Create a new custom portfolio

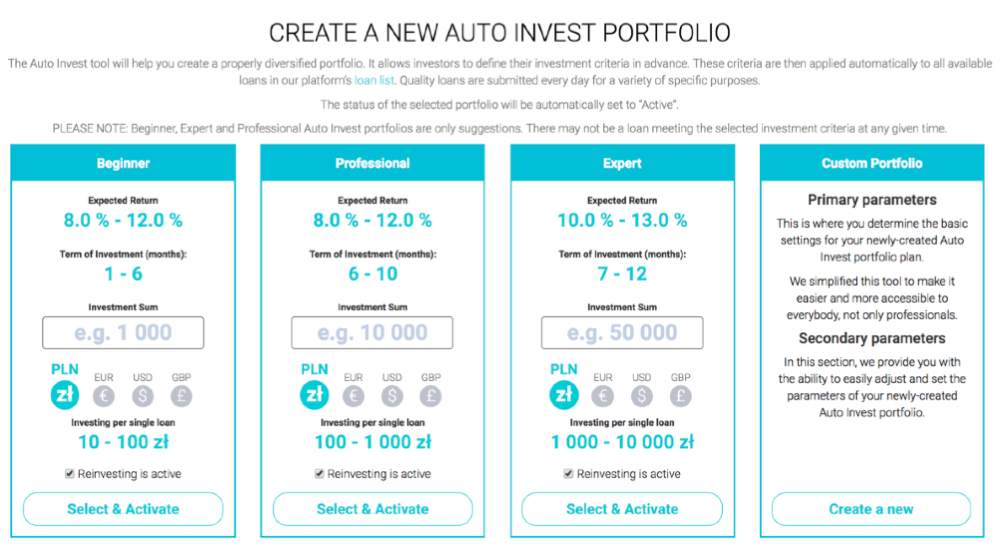[x=871, y=509]
